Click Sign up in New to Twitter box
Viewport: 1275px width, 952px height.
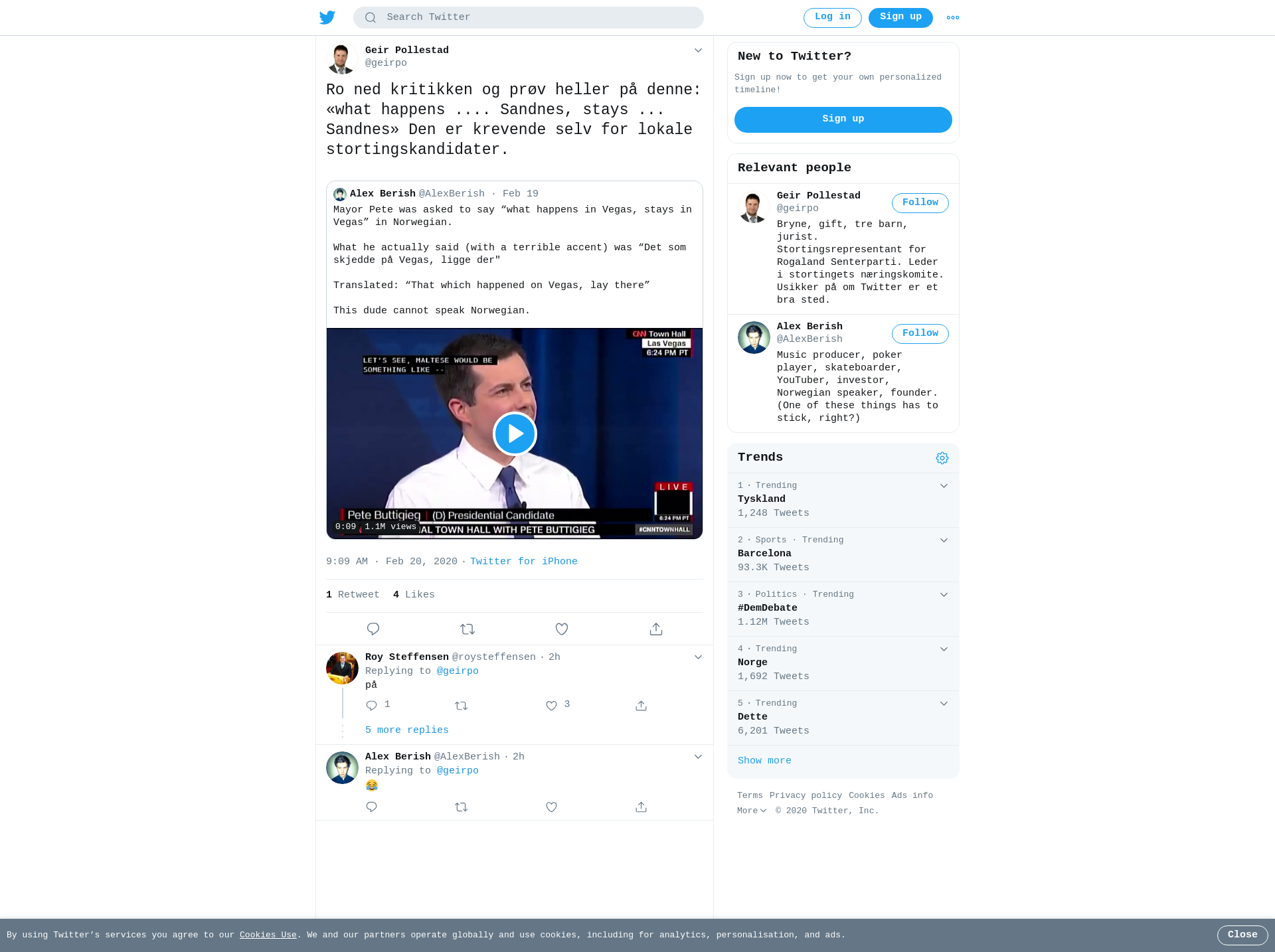point(843,119)
